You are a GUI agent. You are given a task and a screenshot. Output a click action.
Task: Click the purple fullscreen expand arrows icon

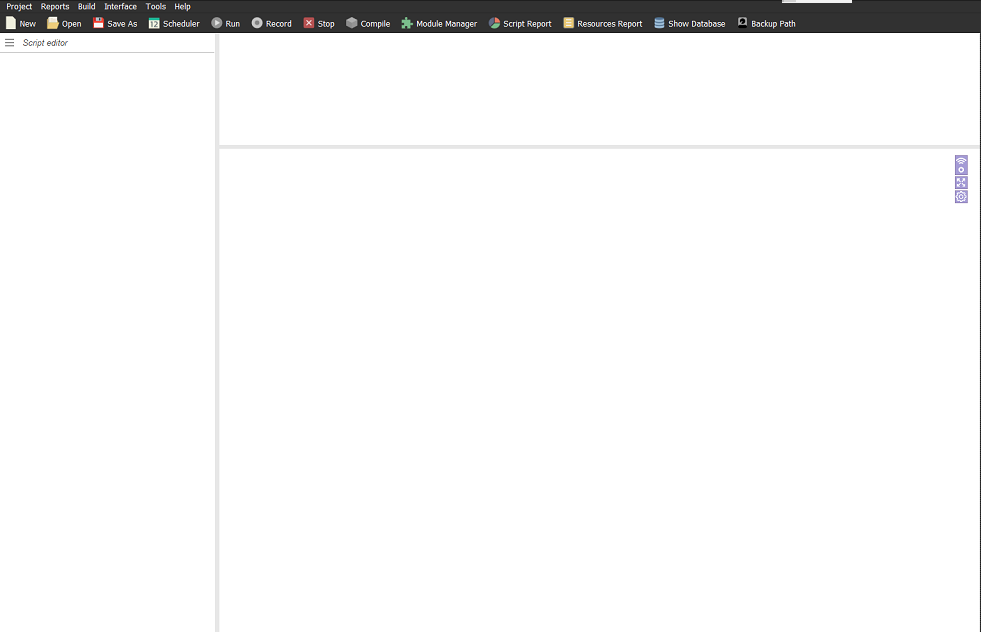(x=961, y=183)
